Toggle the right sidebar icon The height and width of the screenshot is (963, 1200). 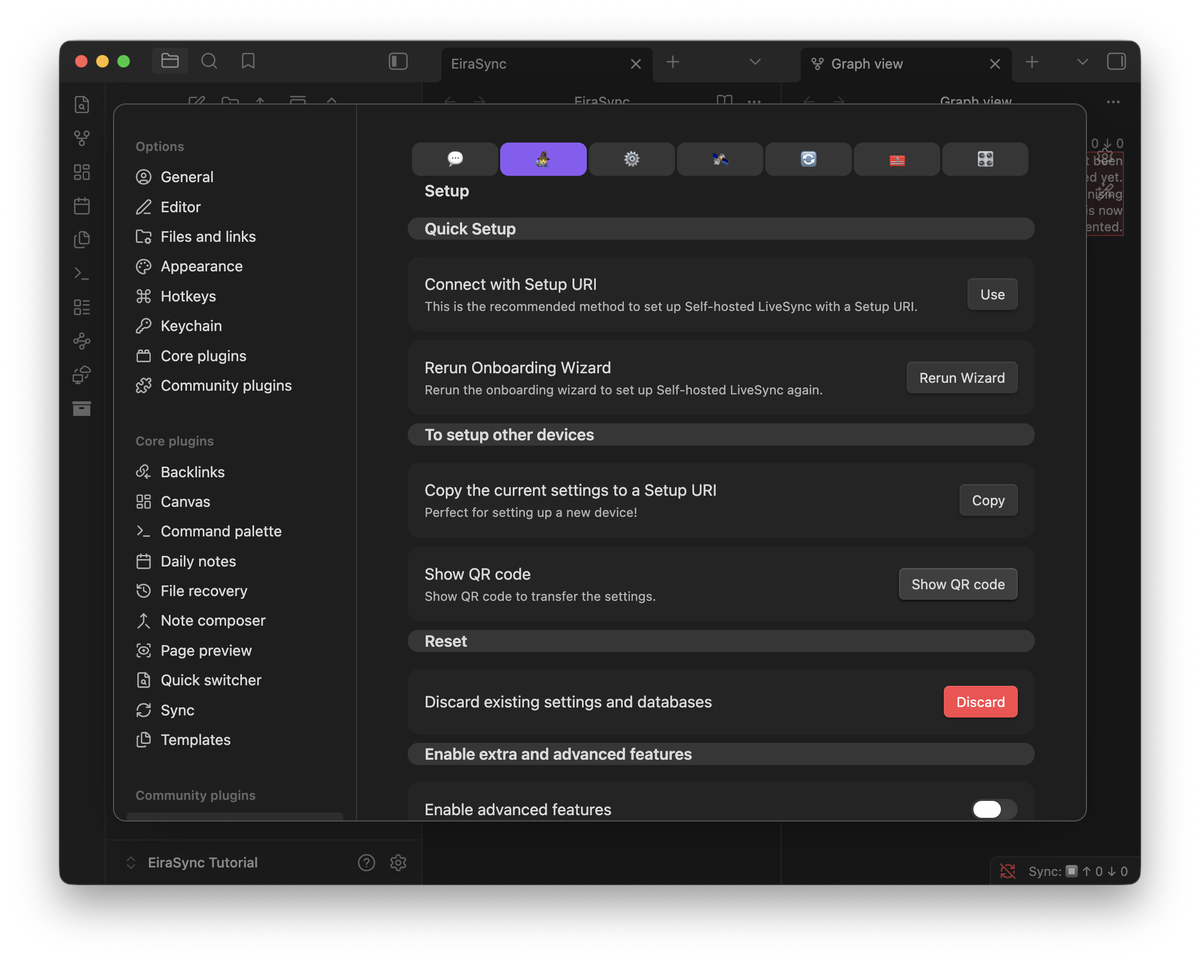tap(1116, 61)
